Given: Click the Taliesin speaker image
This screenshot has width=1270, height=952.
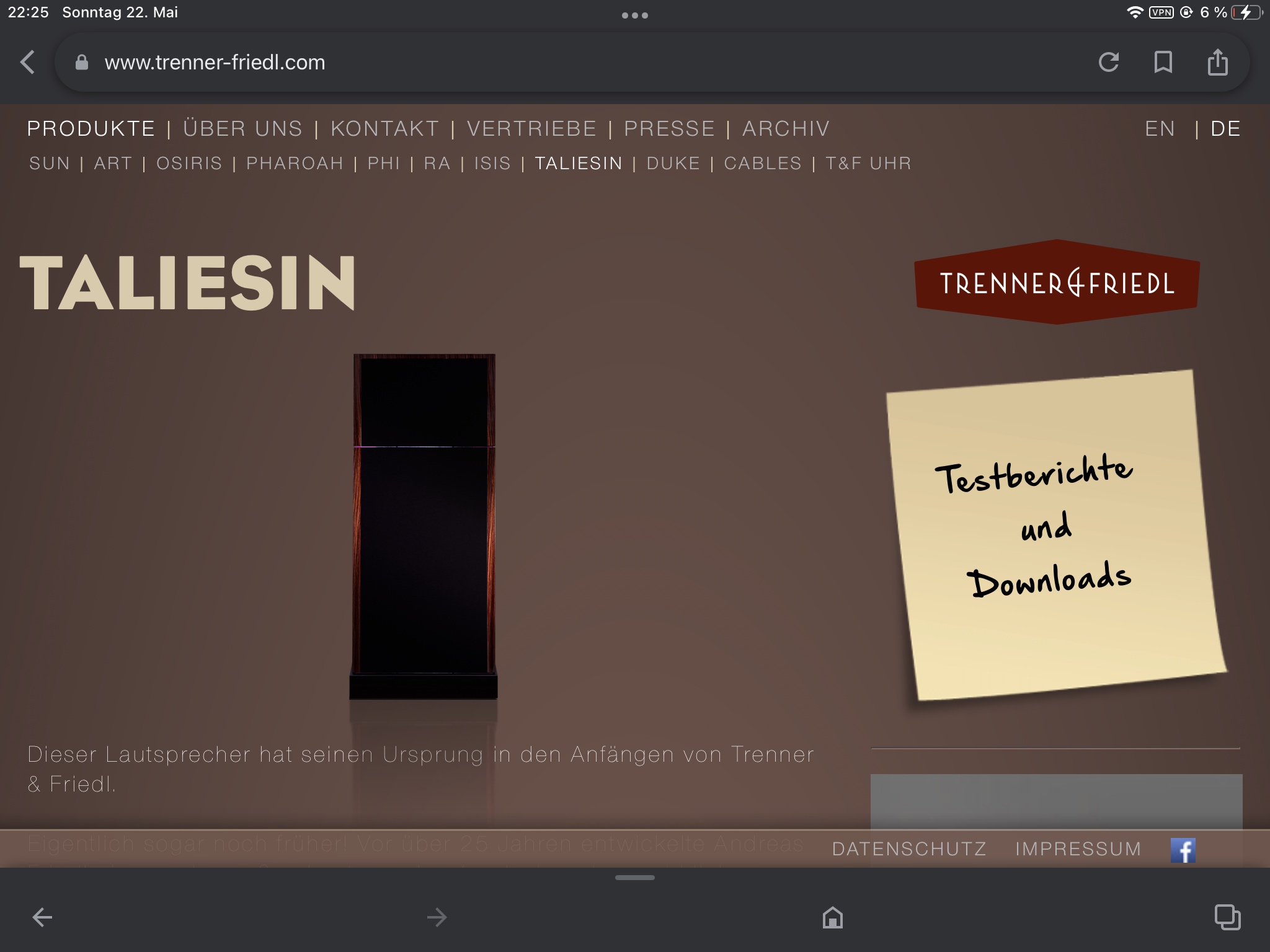Looking at the screenshot, I should [424, 527].
